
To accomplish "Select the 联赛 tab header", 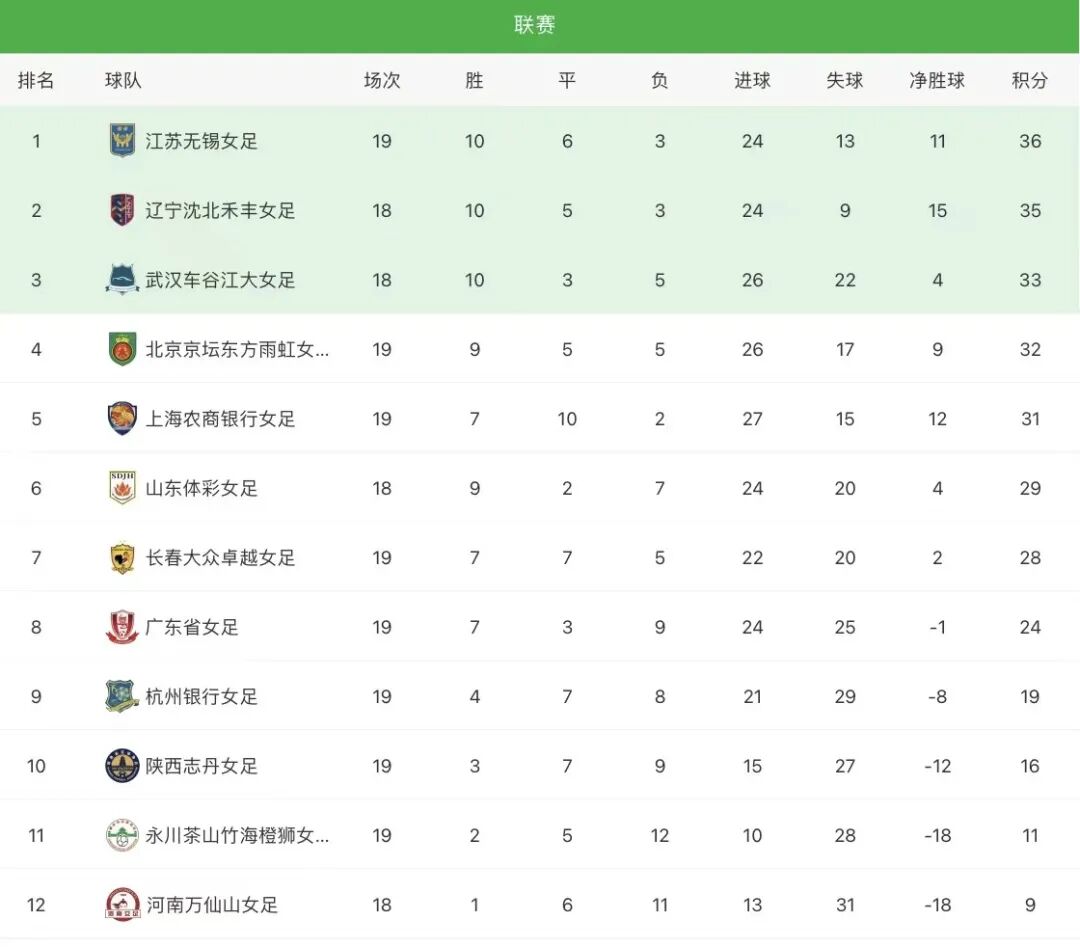I will click(x=534, y=25).
